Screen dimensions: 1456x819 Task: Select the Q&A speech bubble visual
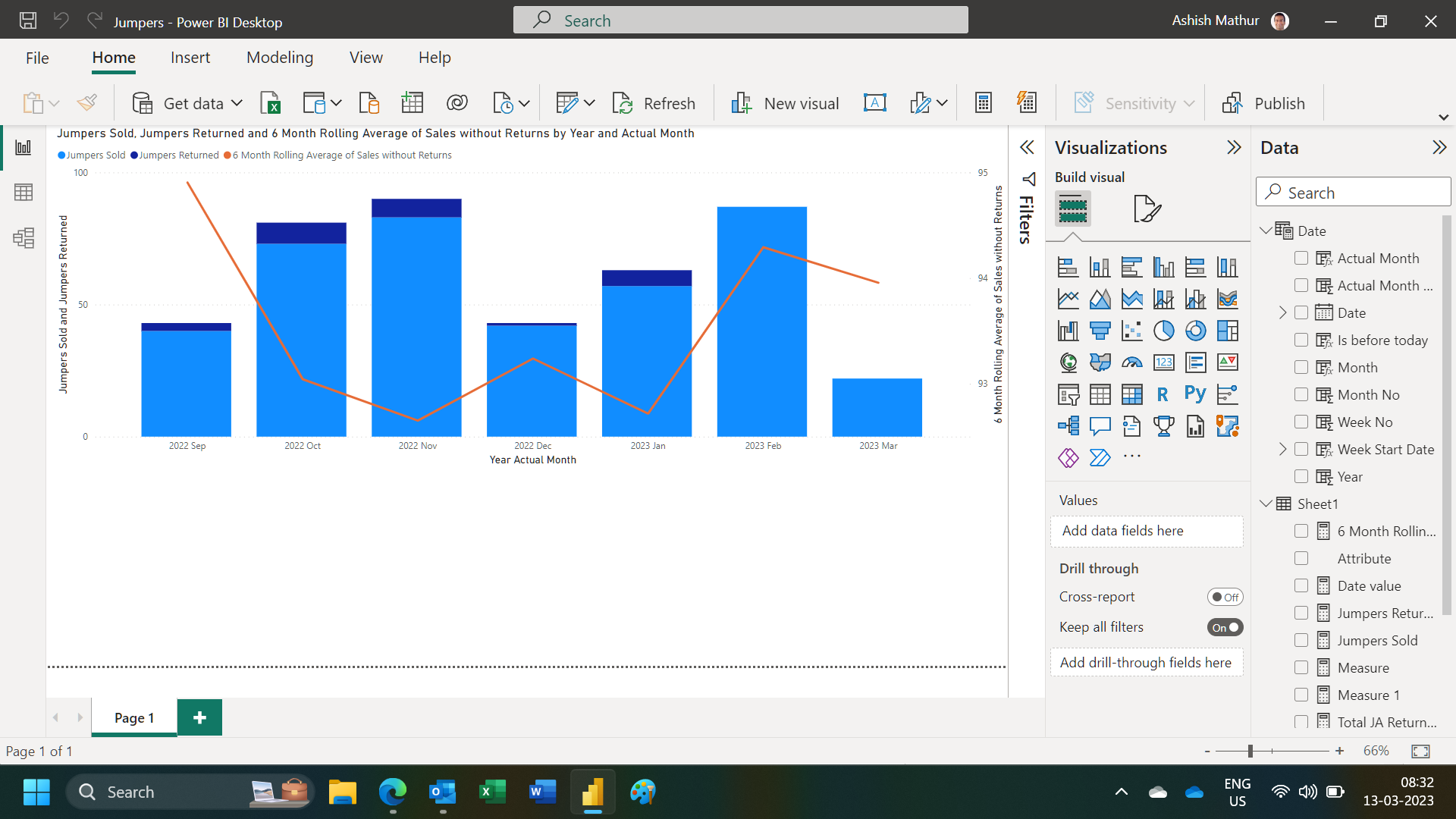point(1100,426)
